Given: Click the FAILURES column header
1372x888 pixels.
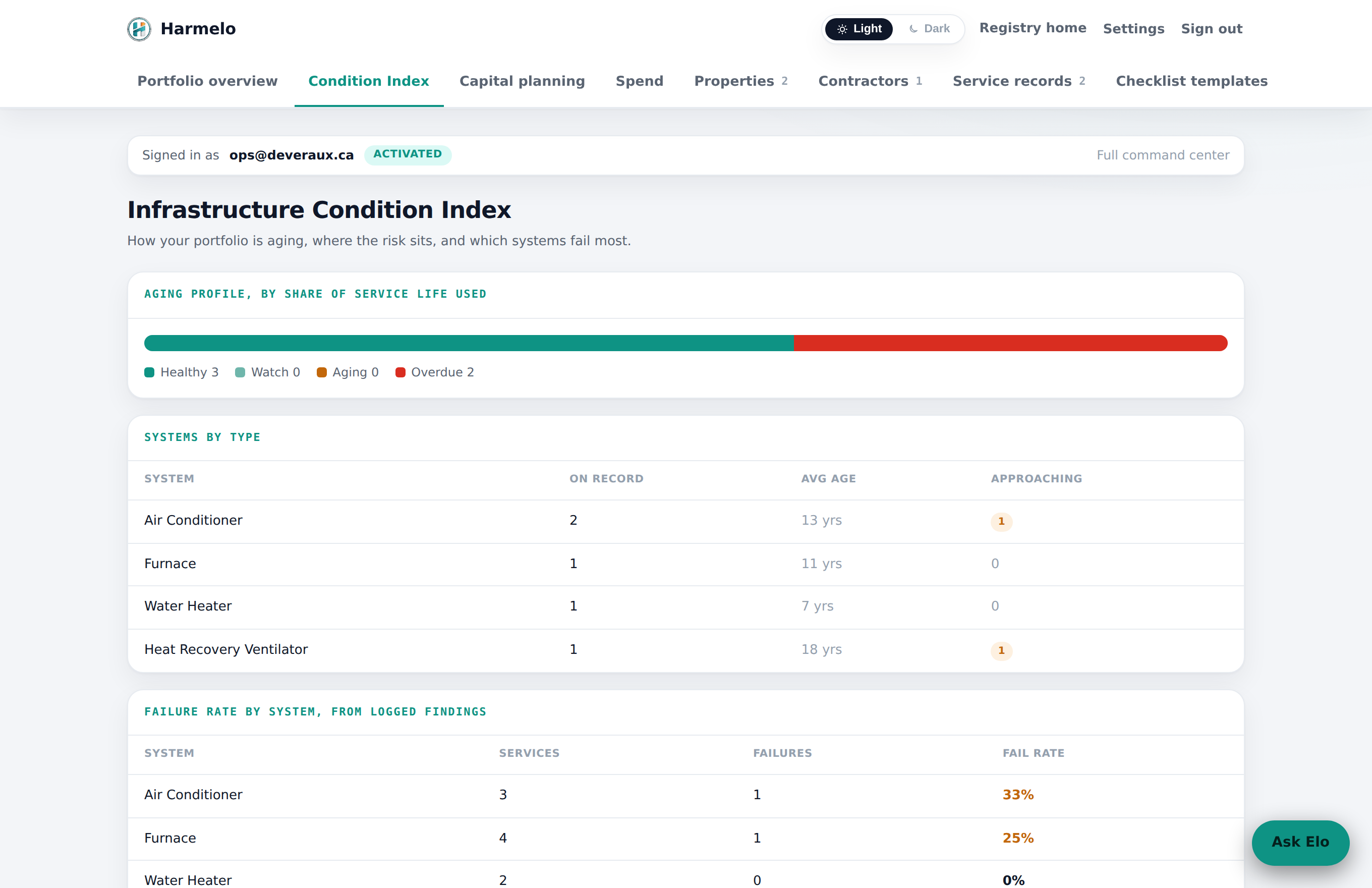Looking at the screenshot, I should click(782, 753).
